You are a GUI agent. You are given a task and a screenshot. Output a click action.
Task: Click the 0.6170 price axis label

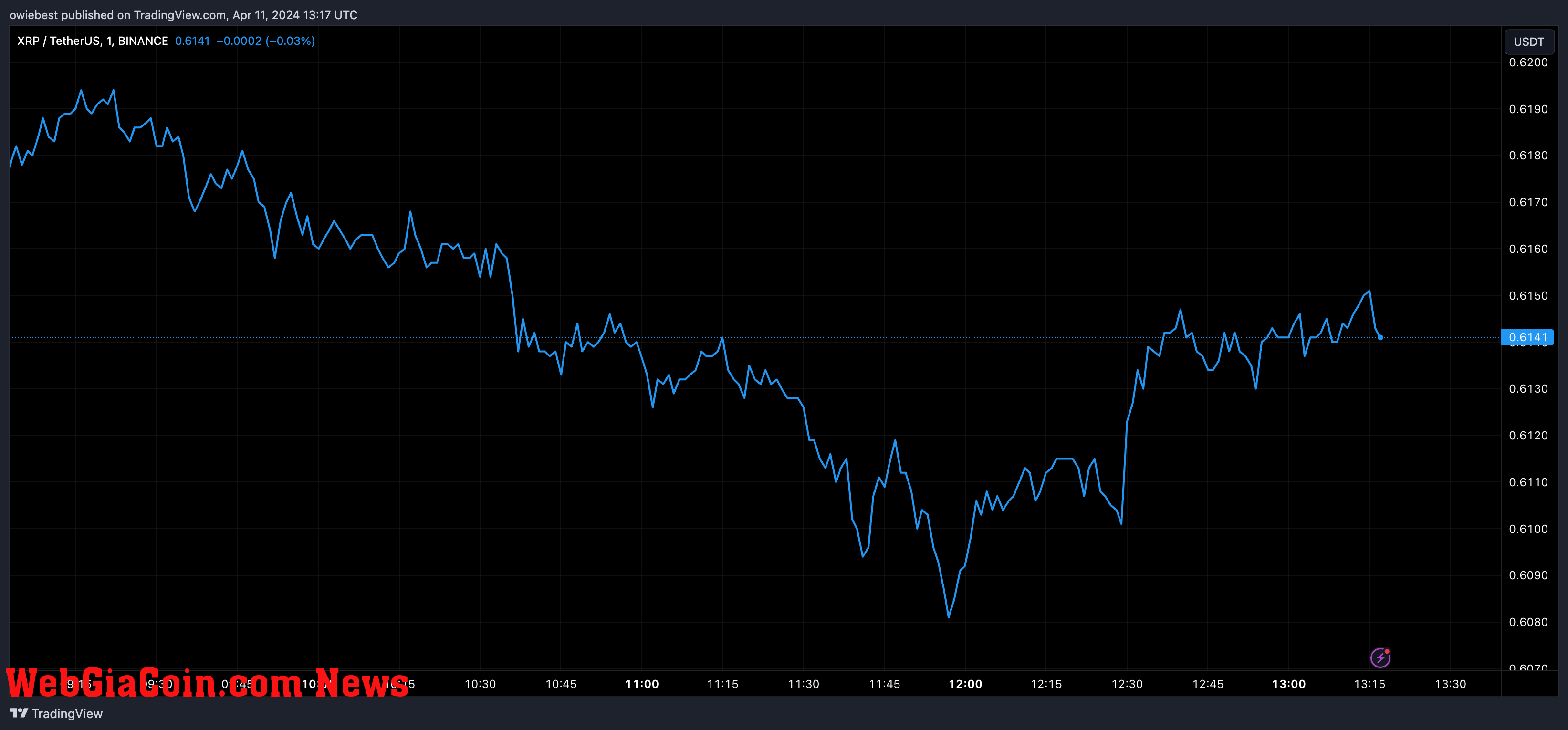click(x=1528, y=202)
